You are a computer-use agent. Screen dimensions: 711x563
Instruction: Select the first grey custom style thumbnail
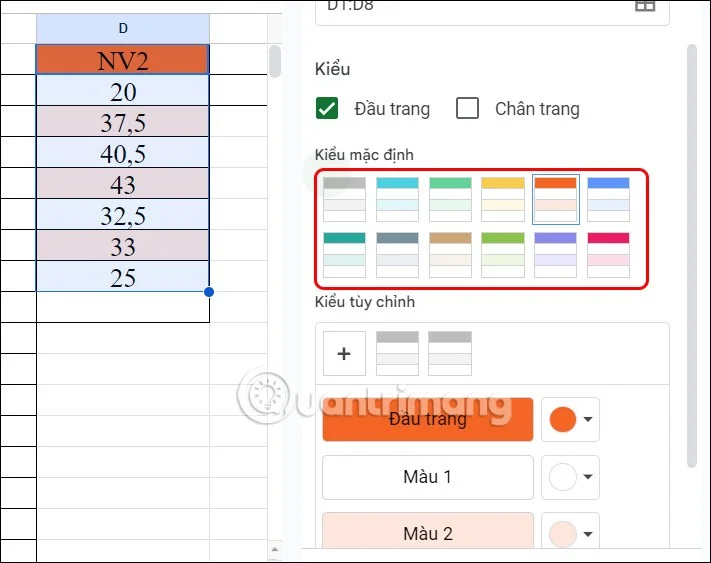pos(397,354)
